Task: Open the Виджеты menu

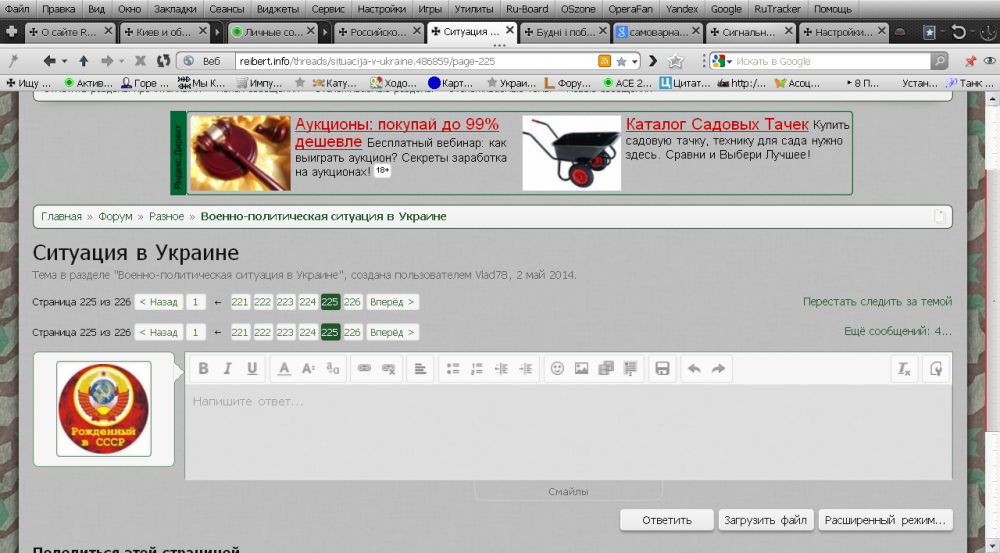Action: click(x=277, y=9)
